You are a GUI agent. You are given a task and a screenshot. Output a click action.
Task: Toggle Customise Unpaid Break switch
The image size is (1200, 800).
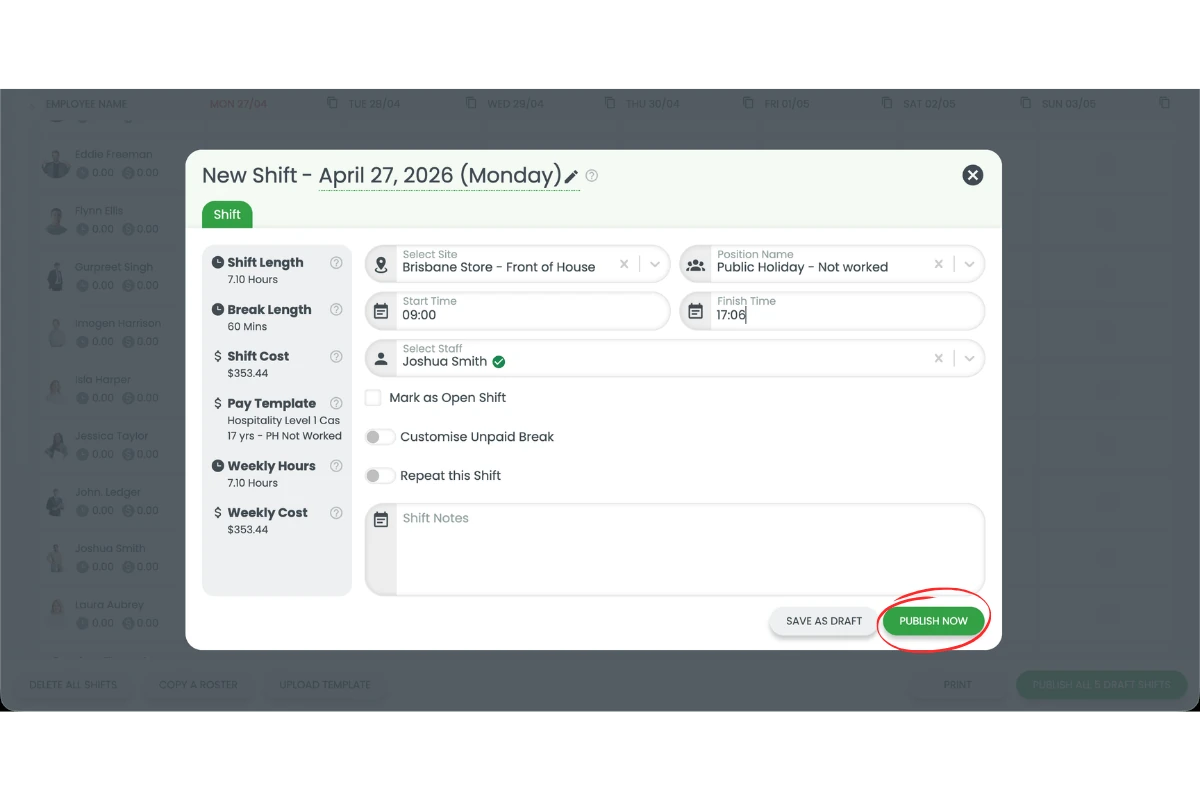pos(379,437)
